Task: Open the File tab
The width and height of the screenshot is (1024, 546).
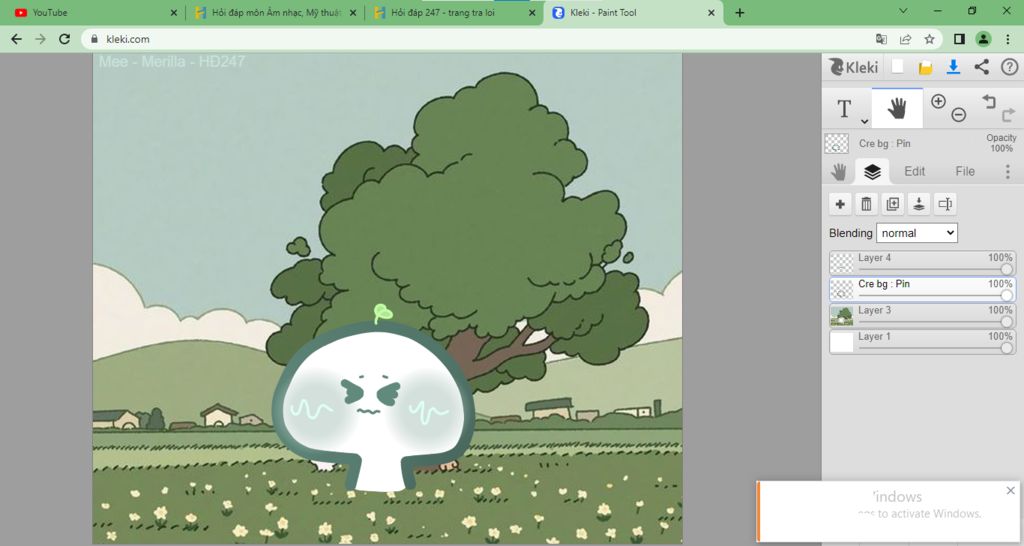Action: point(965,171)
